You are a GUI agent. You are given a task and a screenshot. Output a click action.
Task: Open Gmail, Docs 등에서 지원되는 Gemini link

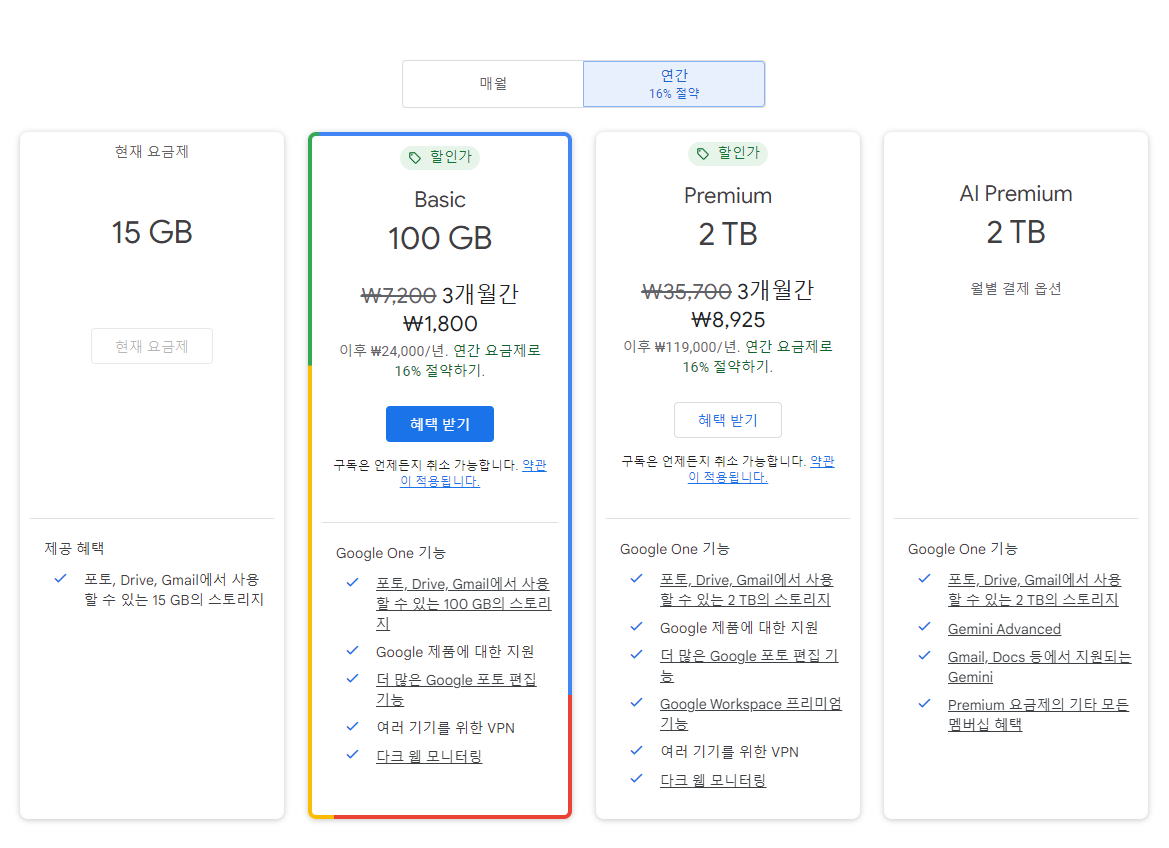pyautogui.click(x=1039, y=666)
